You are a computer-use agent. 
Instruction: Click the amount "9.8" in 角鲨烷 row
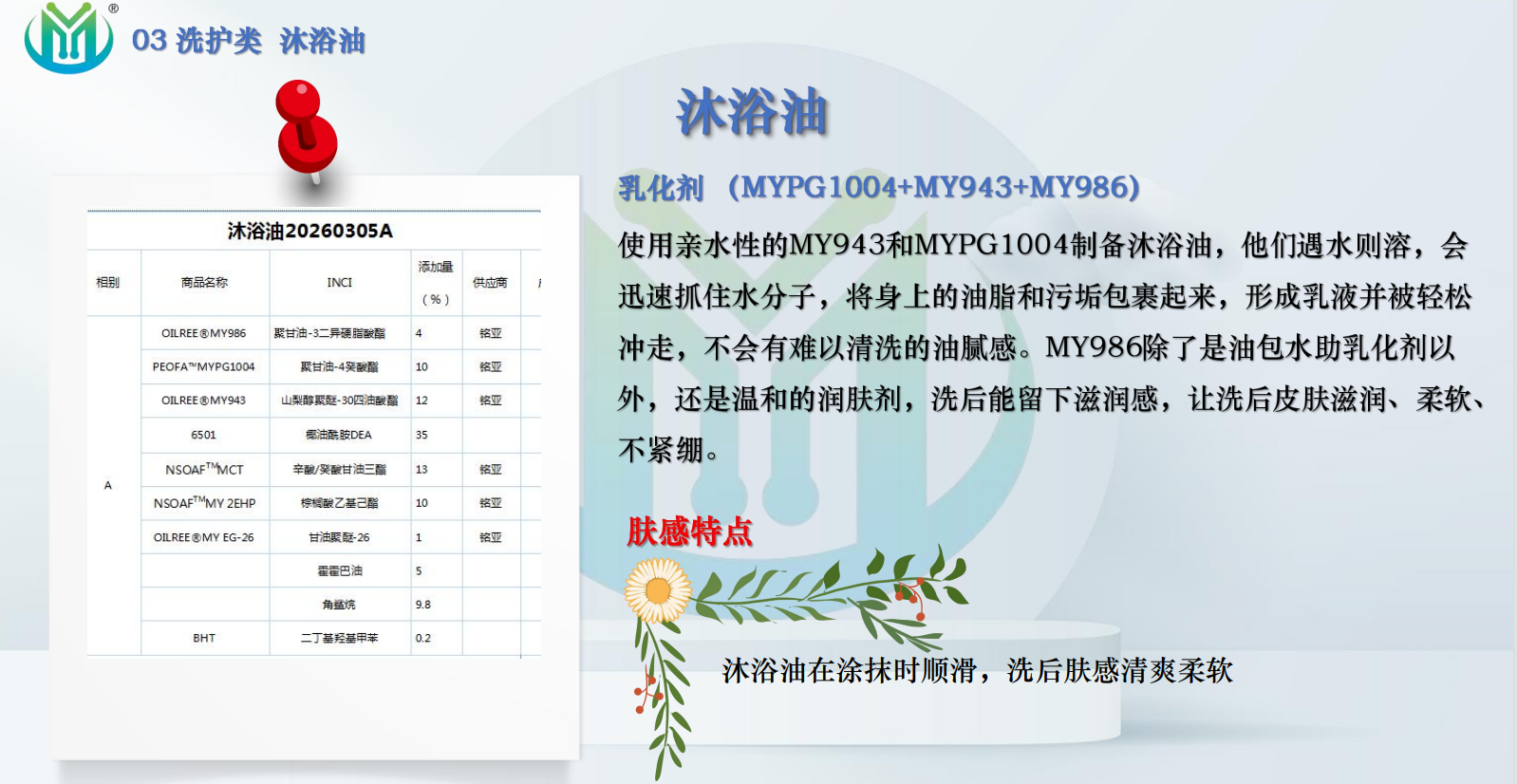pyautogui.click(x=423, y=605)
